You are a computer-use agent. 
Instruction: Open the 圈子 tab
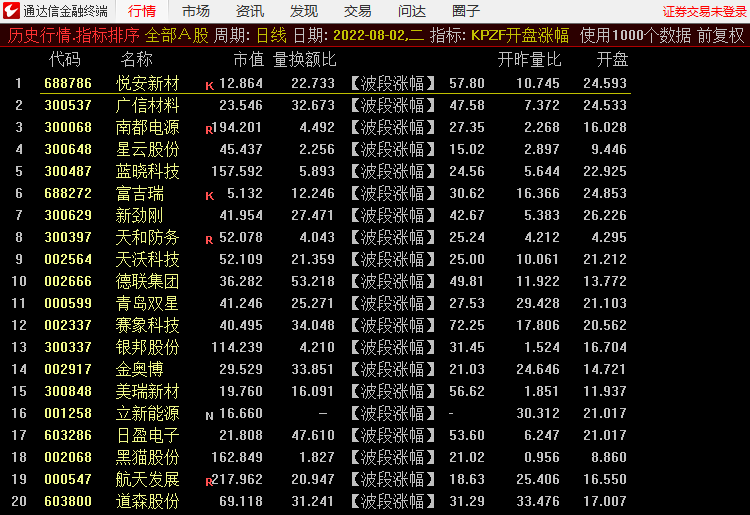466,11
